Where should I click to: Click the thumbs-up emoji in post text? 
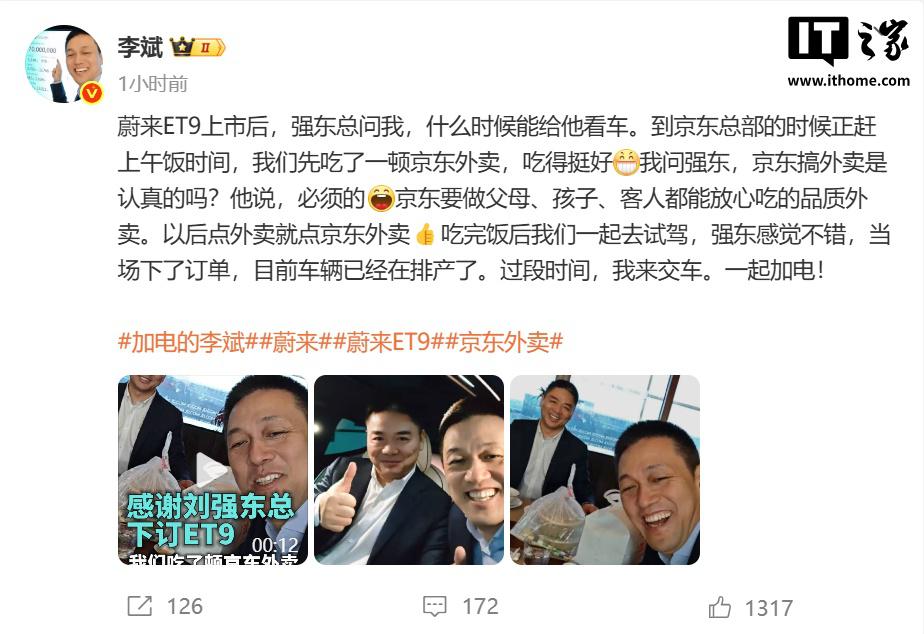pos(425,234)
